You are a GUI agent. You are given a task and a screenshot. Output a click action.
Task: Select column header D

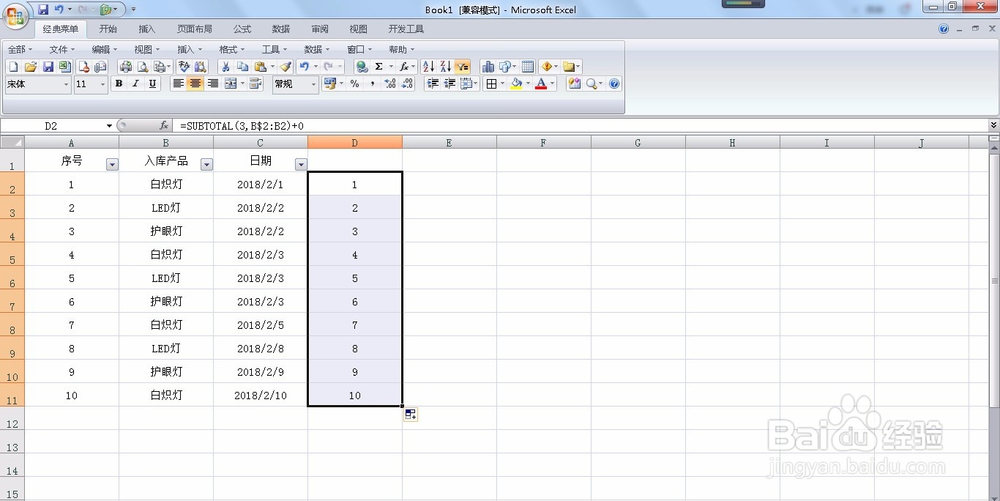355,143
